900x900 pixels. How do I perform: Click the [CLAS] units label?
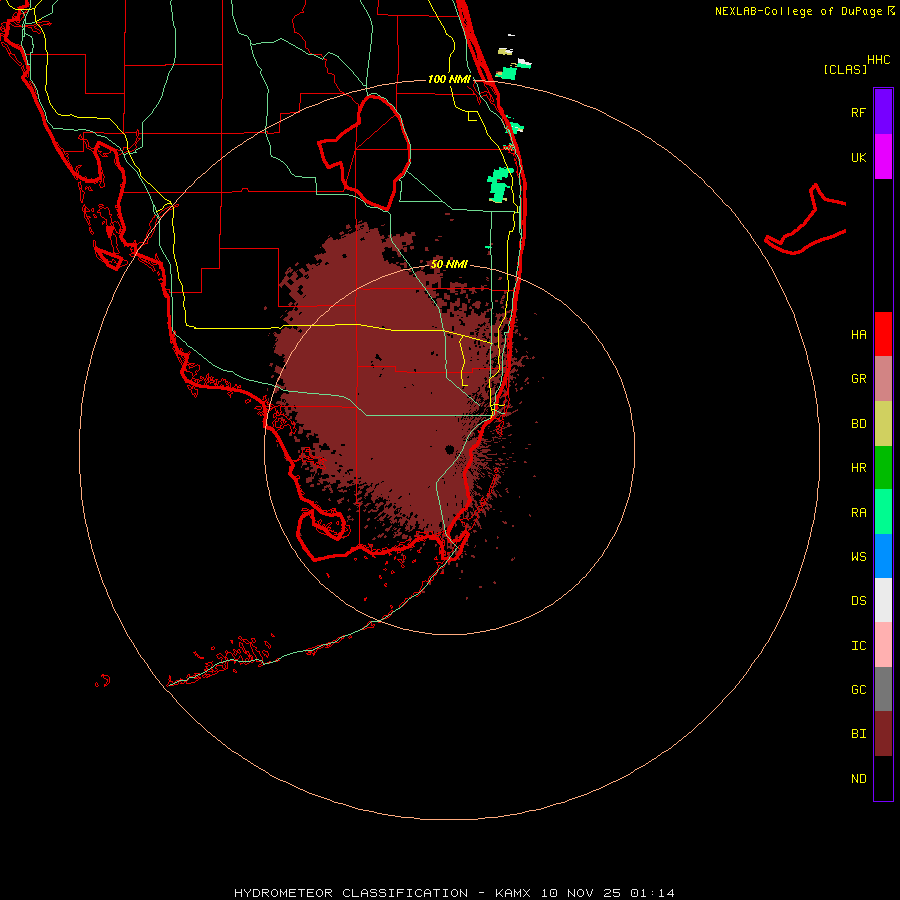[x=845, y=69]
